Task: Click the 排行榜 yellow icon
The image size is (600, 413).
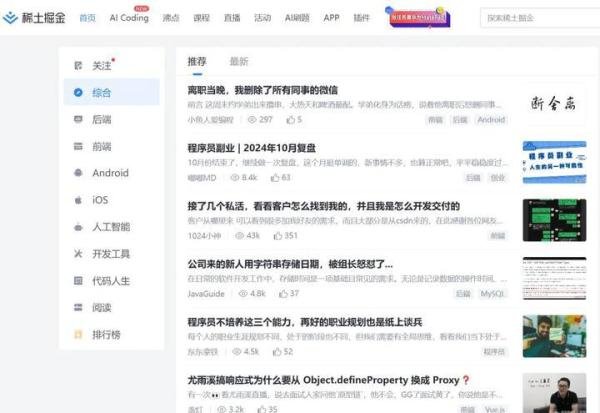Action: pos(78,335)
